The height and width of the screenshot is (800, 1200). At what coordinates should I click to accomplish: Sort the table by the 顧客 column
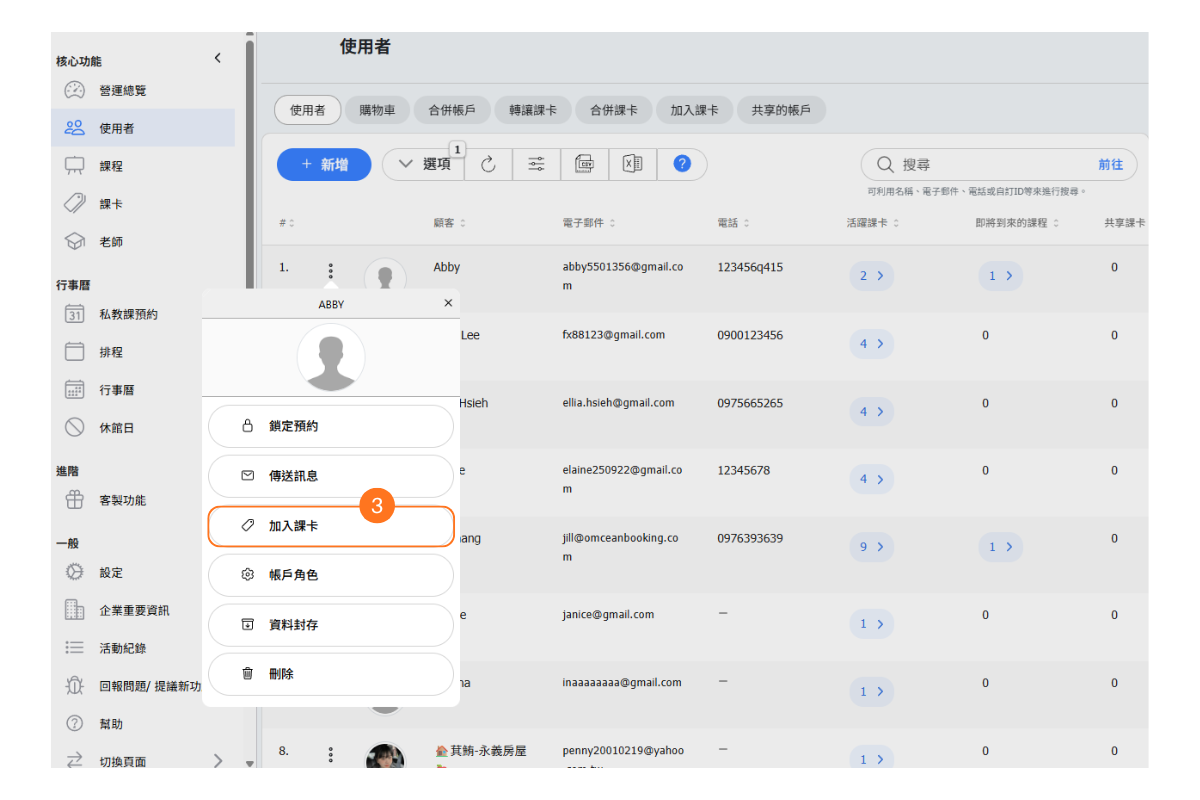(x=449, y=223)
